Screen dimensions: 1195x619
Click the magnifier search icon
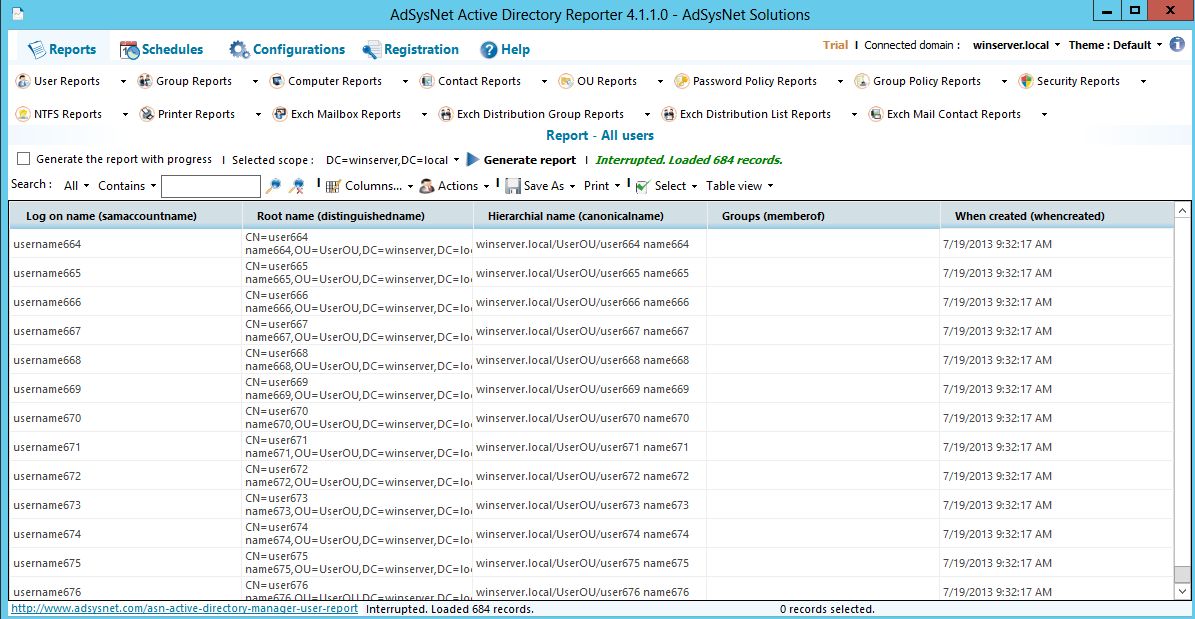[273, 185]
